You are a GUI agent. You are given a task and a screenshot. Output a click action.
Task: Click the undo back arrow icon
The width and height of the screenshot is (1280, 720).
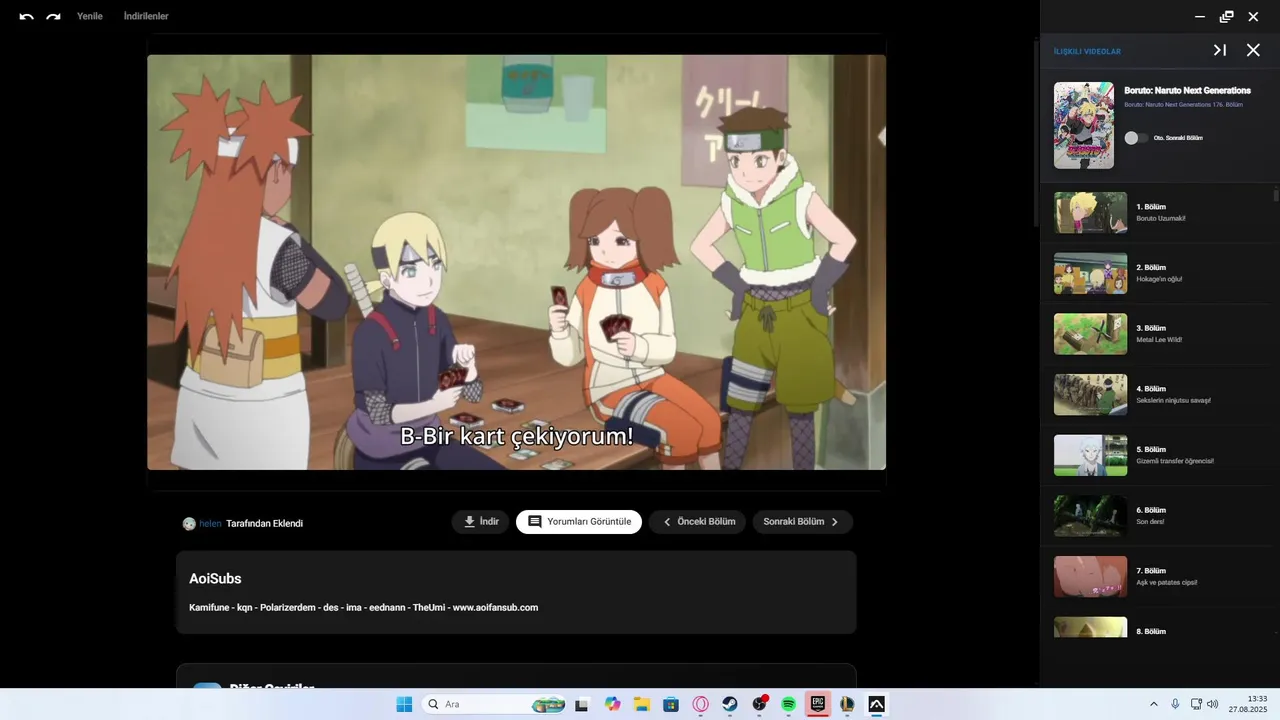point(26,16)
